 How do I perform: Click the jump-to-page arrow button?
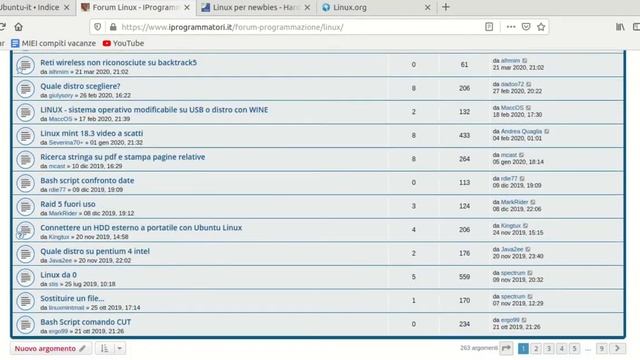click(506, 348)
